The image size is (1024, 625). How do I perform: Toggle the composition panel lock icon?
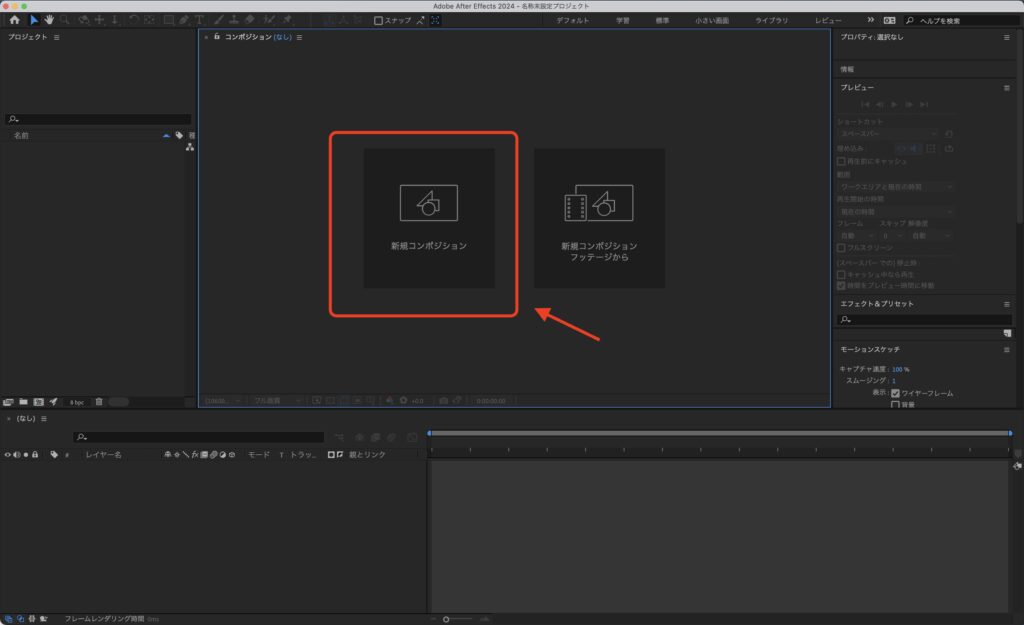[217, 37]
